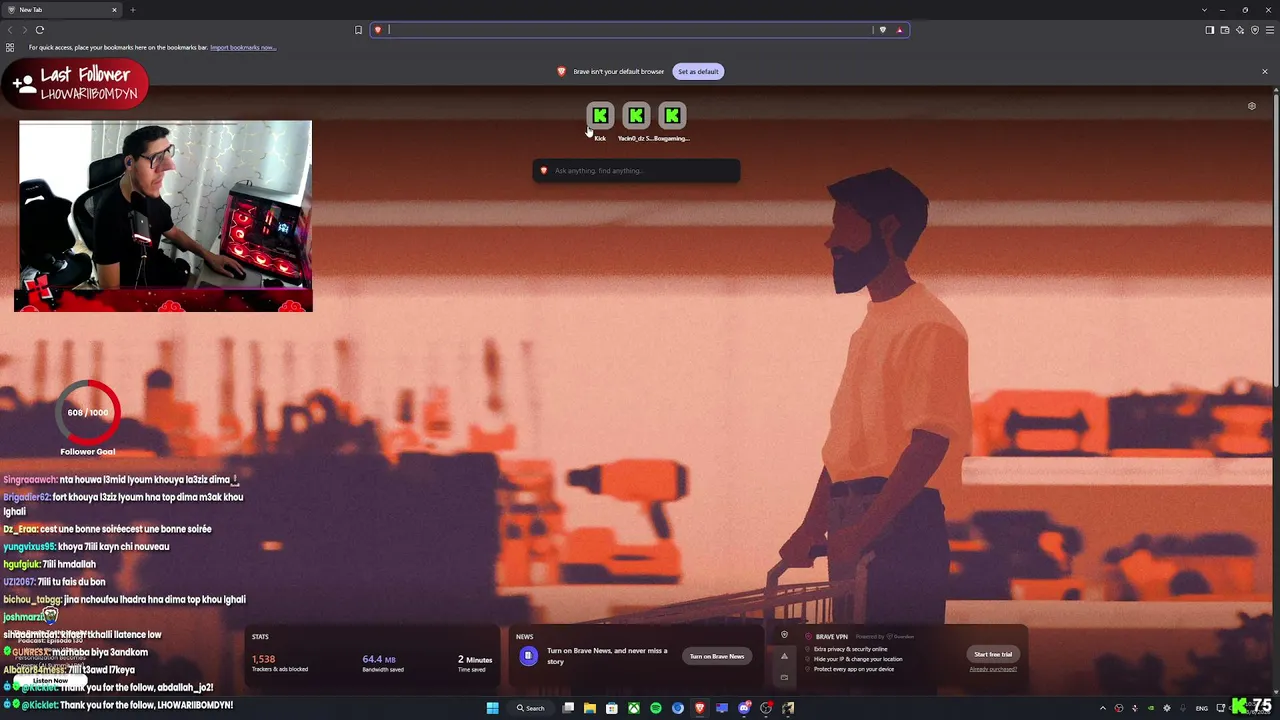Open Leo AI assistant icon
The height and width of the screenshot is (720, 1280).
tap(1240, 30)
